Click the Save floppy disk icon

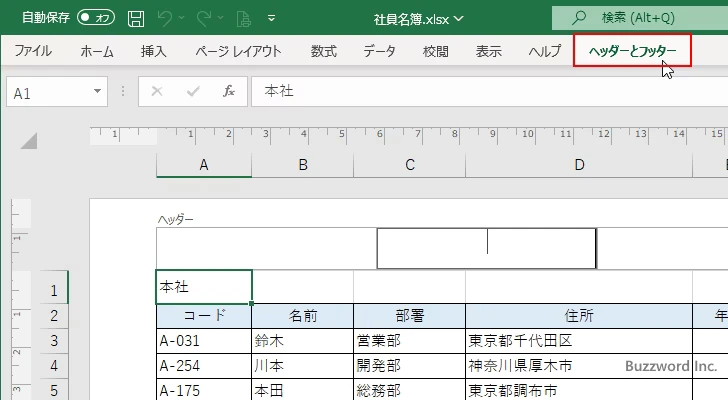click(136, 19)
